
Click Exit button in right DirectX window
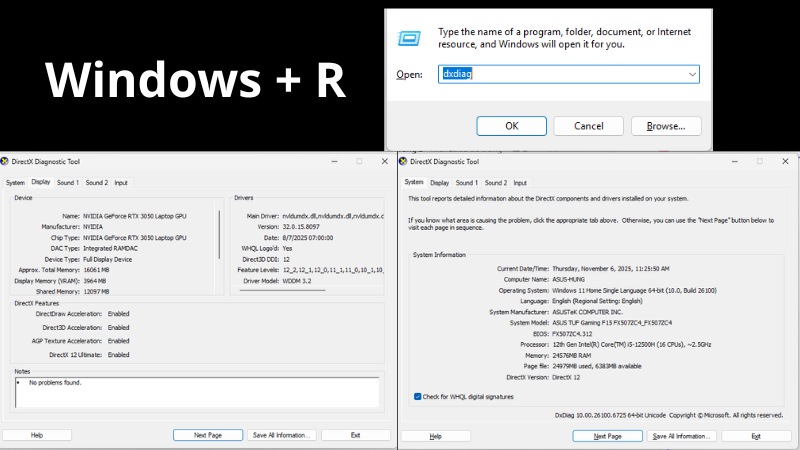pos(756,436)
